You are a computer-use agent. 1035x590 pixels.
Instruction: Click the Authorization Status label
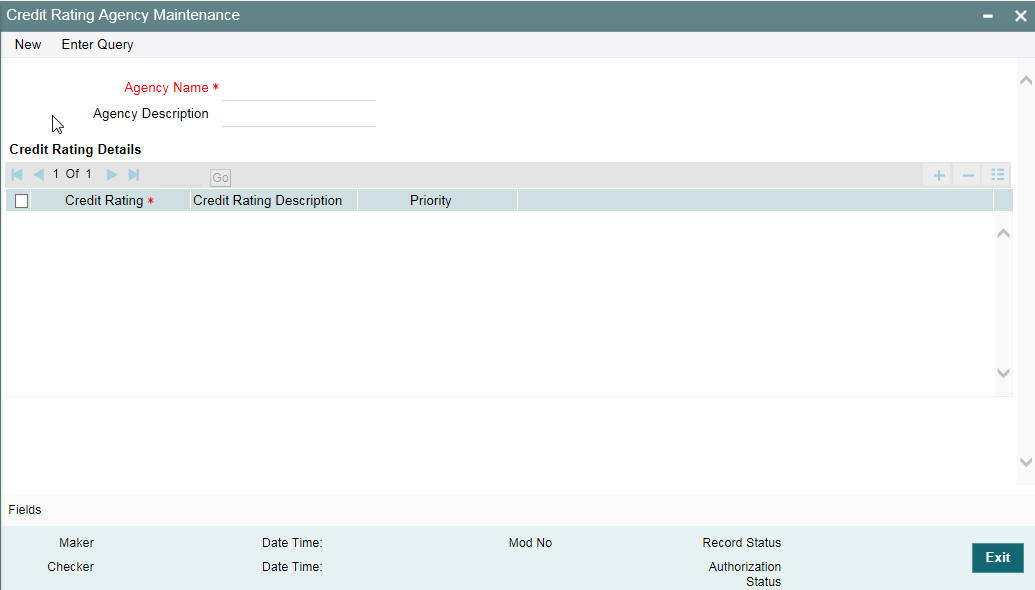(745, 574)
